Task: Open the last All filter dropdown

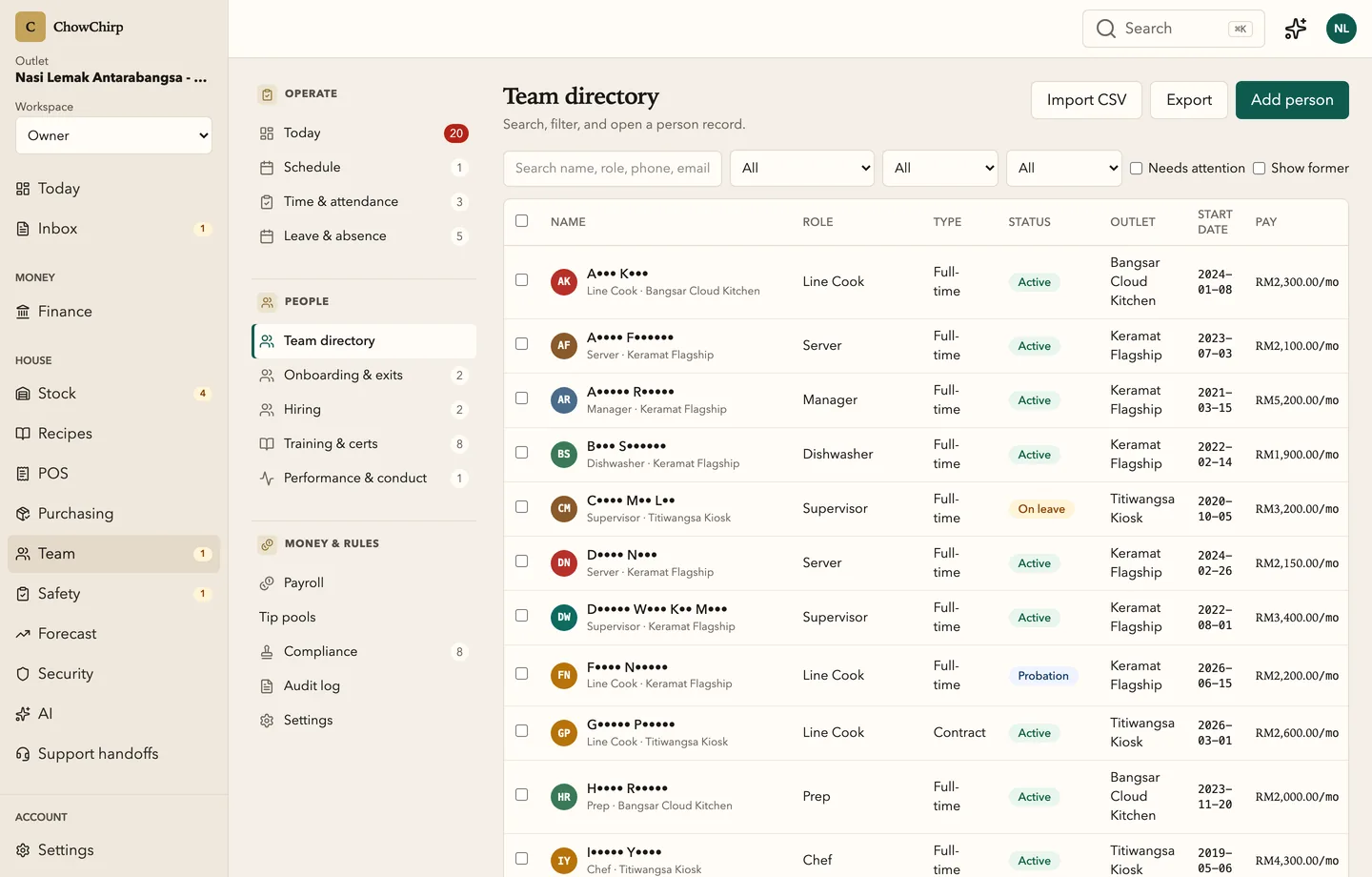Action: tap(1064, 169)
